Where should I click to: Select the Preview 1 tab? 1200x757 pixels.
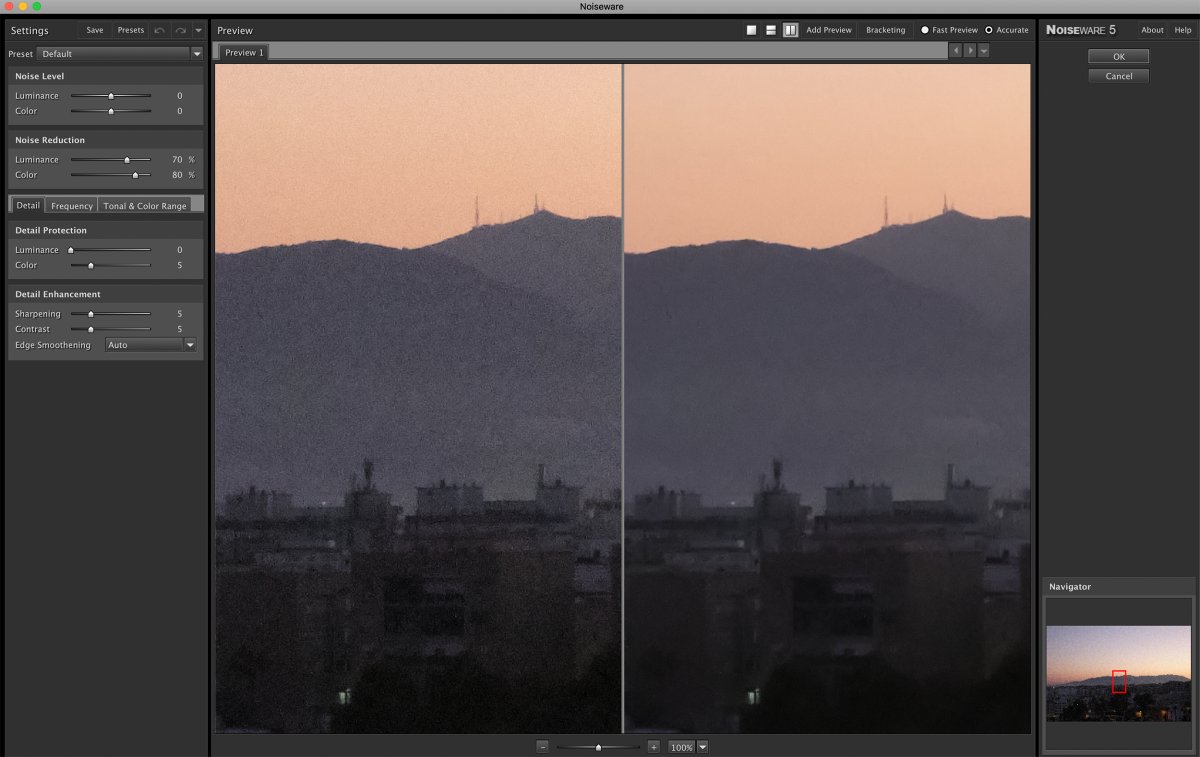point(244,52)
